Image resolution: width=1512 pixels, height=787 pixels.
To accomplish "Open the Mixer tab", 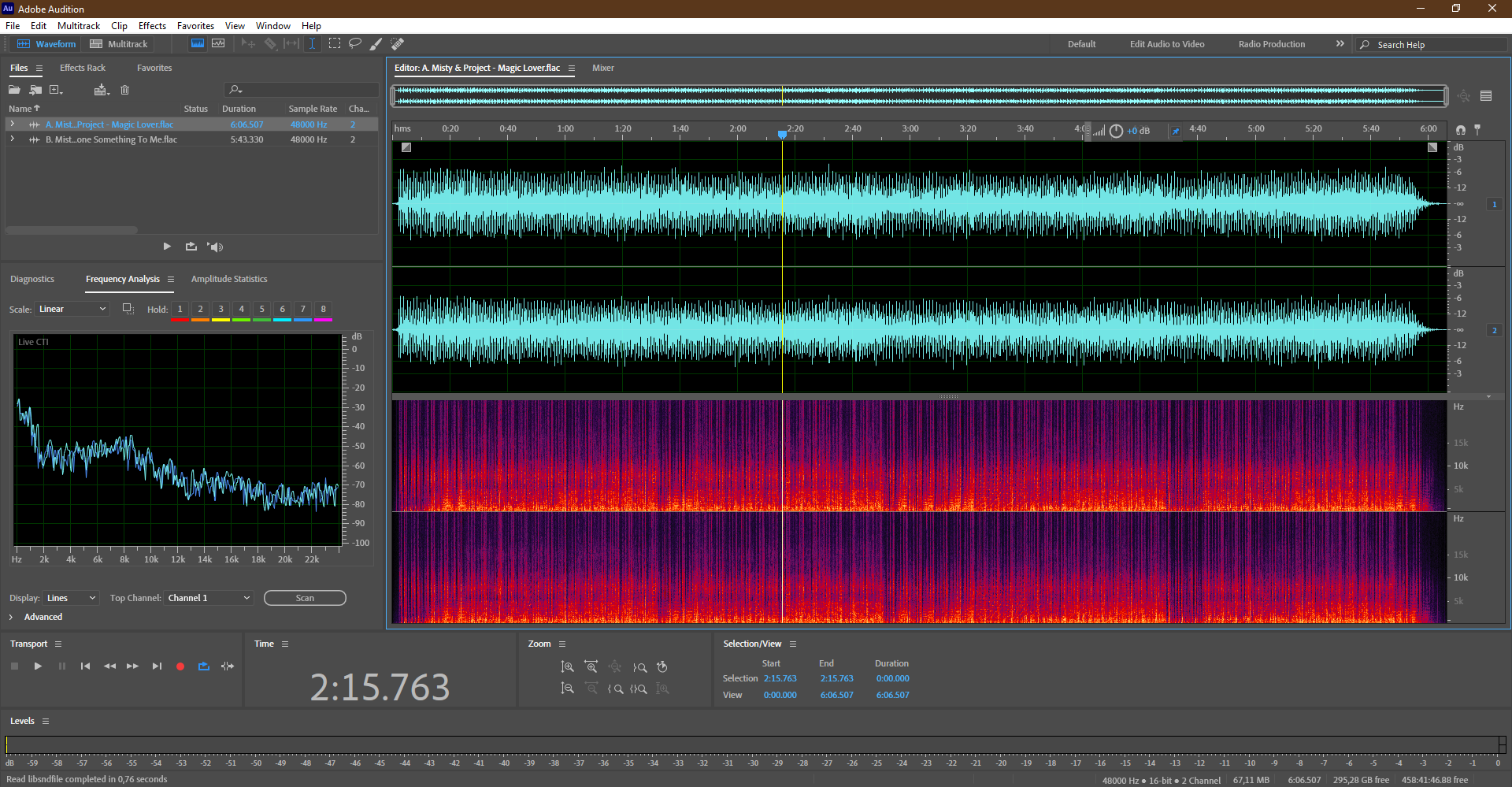I will [603, 68].
